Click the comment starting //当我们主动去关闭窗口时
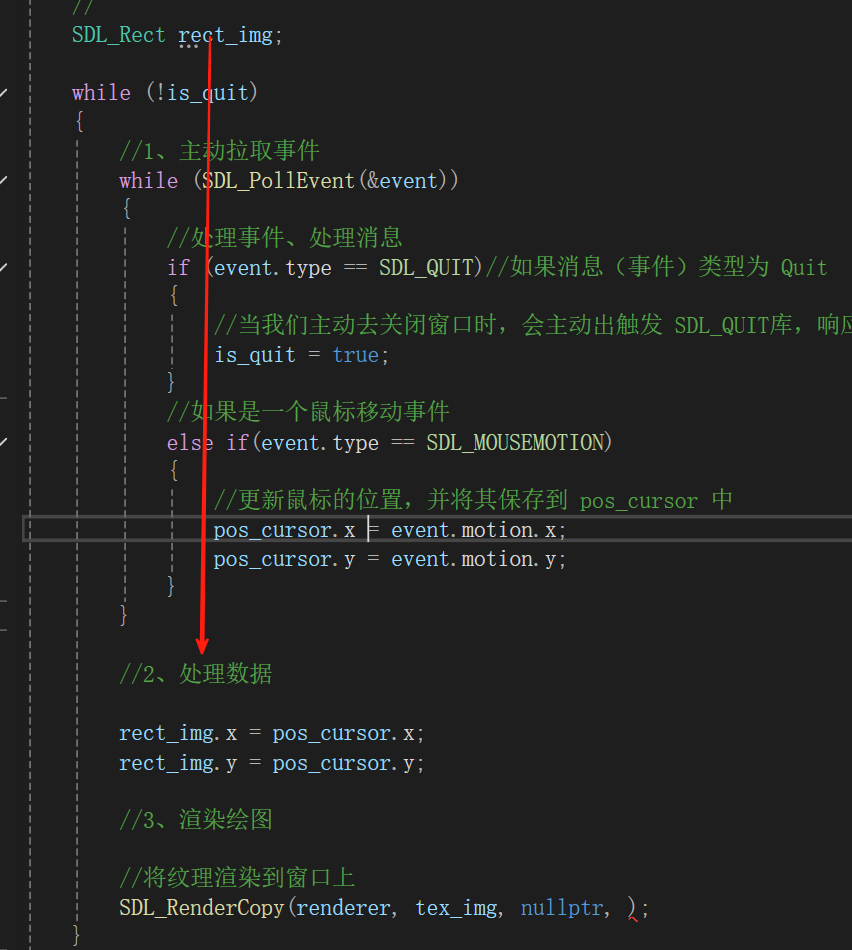Screen dimensions: 852x950 (x=533, y=325)
